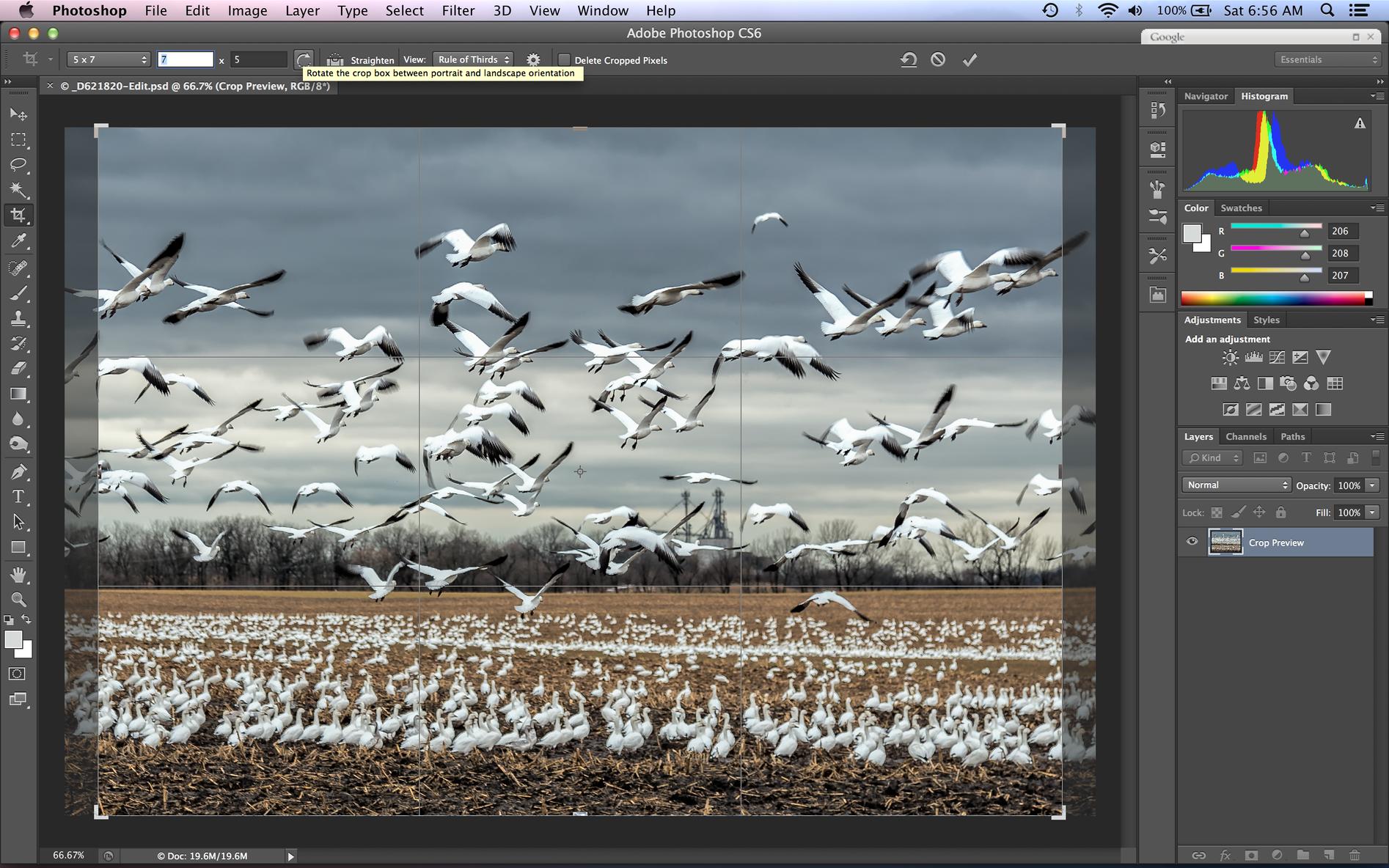This screenshot has width=1389, height=868.
Task: Click the Straighten button
Action: tap(361, 60)
